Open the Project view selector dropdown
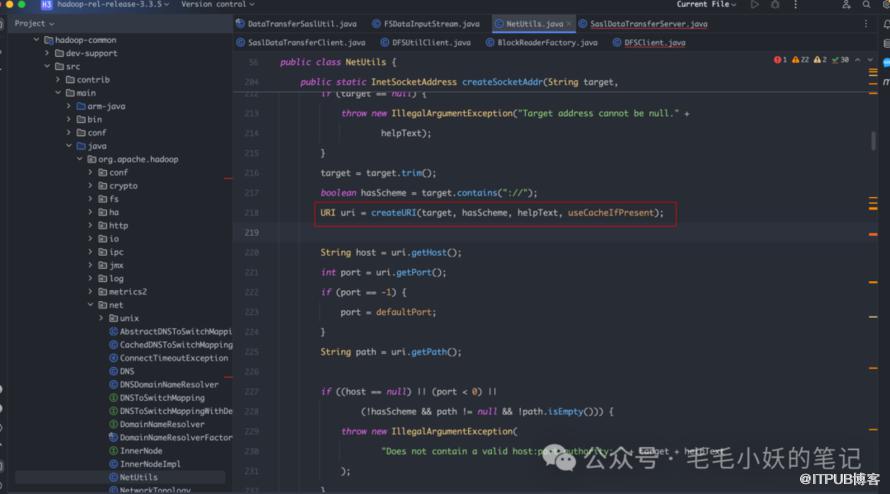 35,23
